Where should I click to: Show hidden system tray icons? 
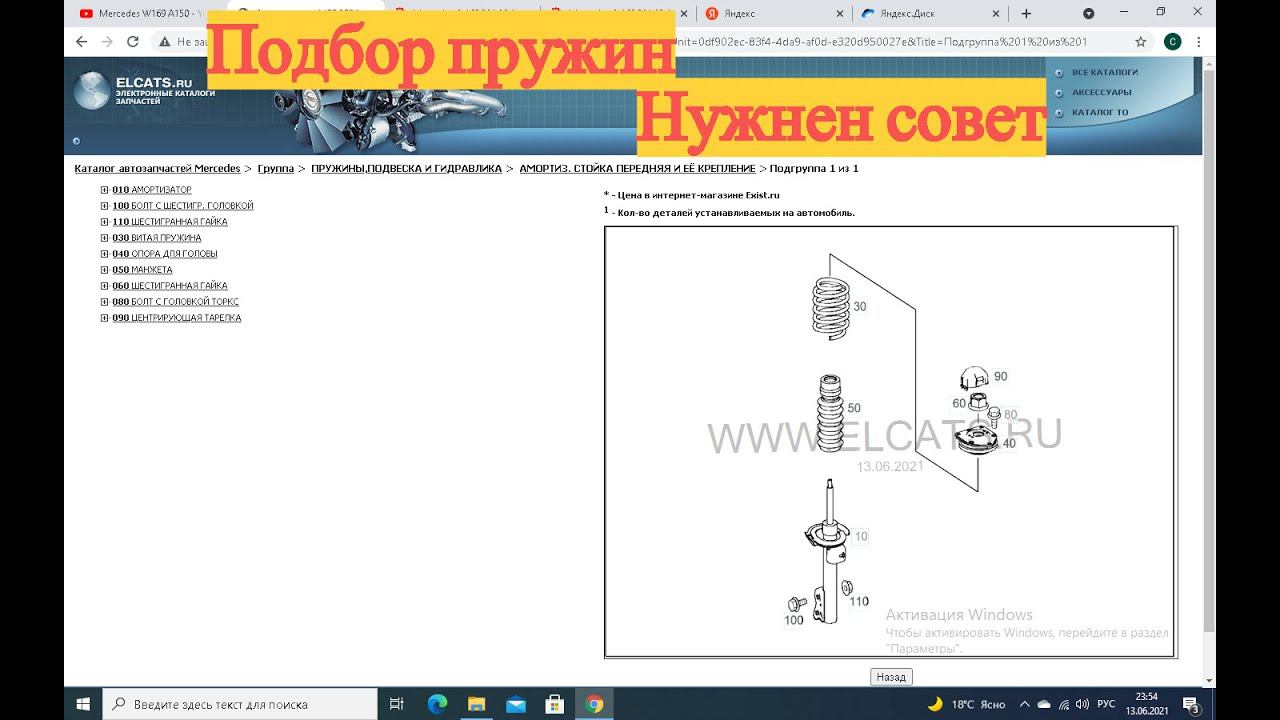pyautogui.click(x=1027, y=703)
